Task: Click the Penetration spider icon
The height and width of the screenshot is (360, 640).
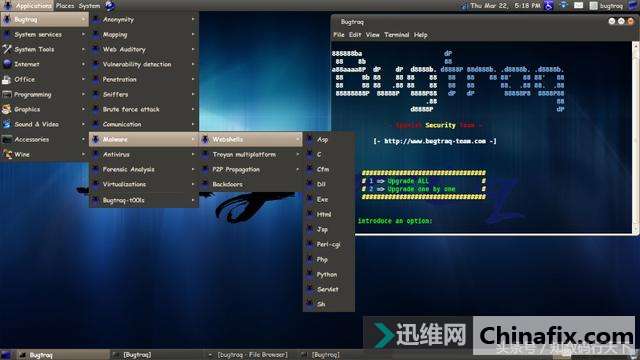Action: pos(96,79)
